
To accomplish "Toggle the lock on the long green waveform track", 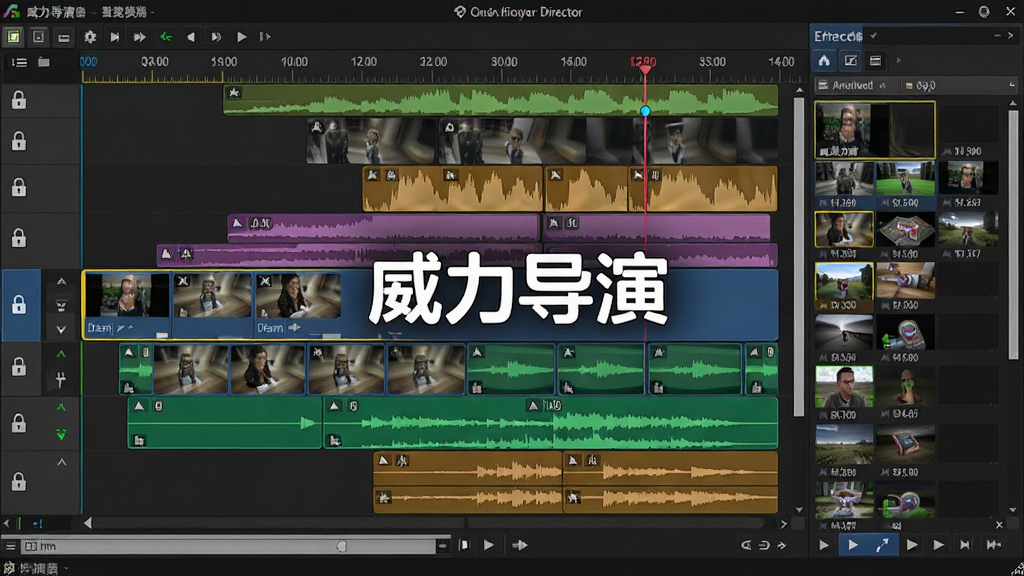I will pos(19,423).
